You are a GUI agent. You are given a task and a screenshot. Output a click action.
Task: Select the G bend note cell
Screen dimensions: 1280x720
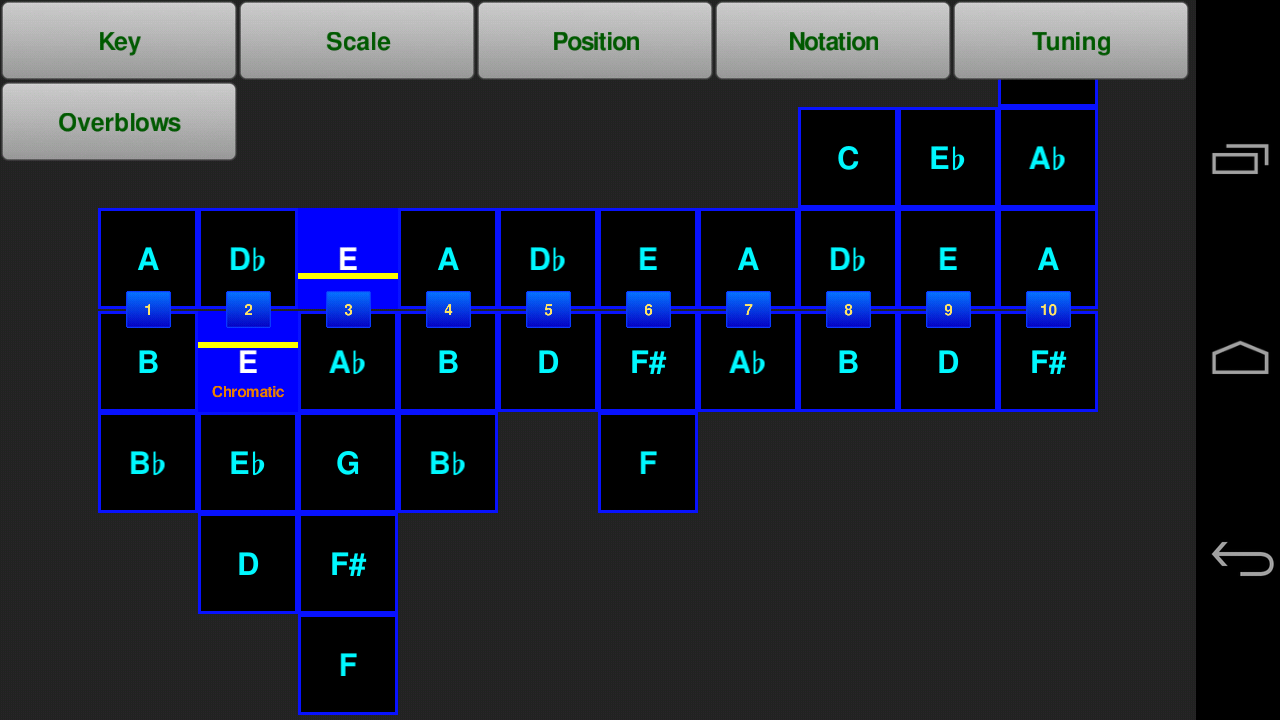348,463
